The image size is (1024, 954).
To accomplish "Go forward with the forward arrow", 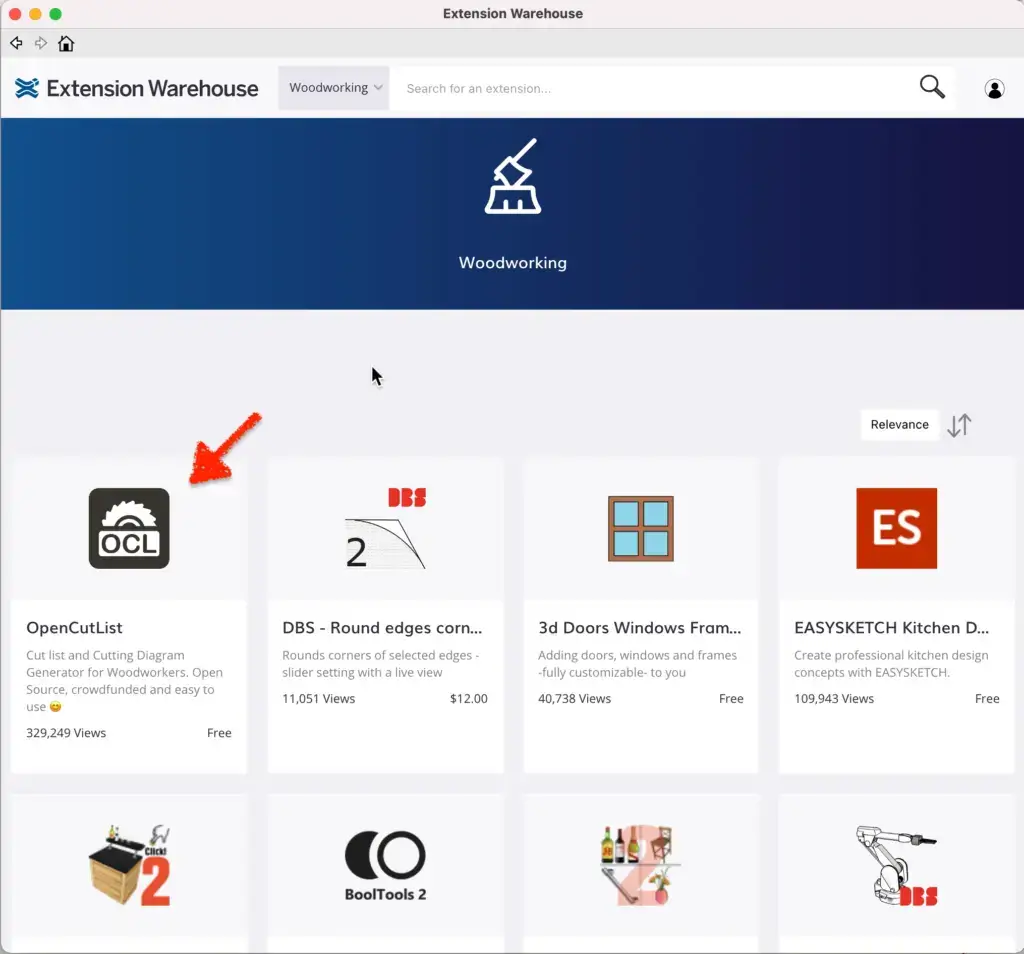I will (x=41, y=43).
